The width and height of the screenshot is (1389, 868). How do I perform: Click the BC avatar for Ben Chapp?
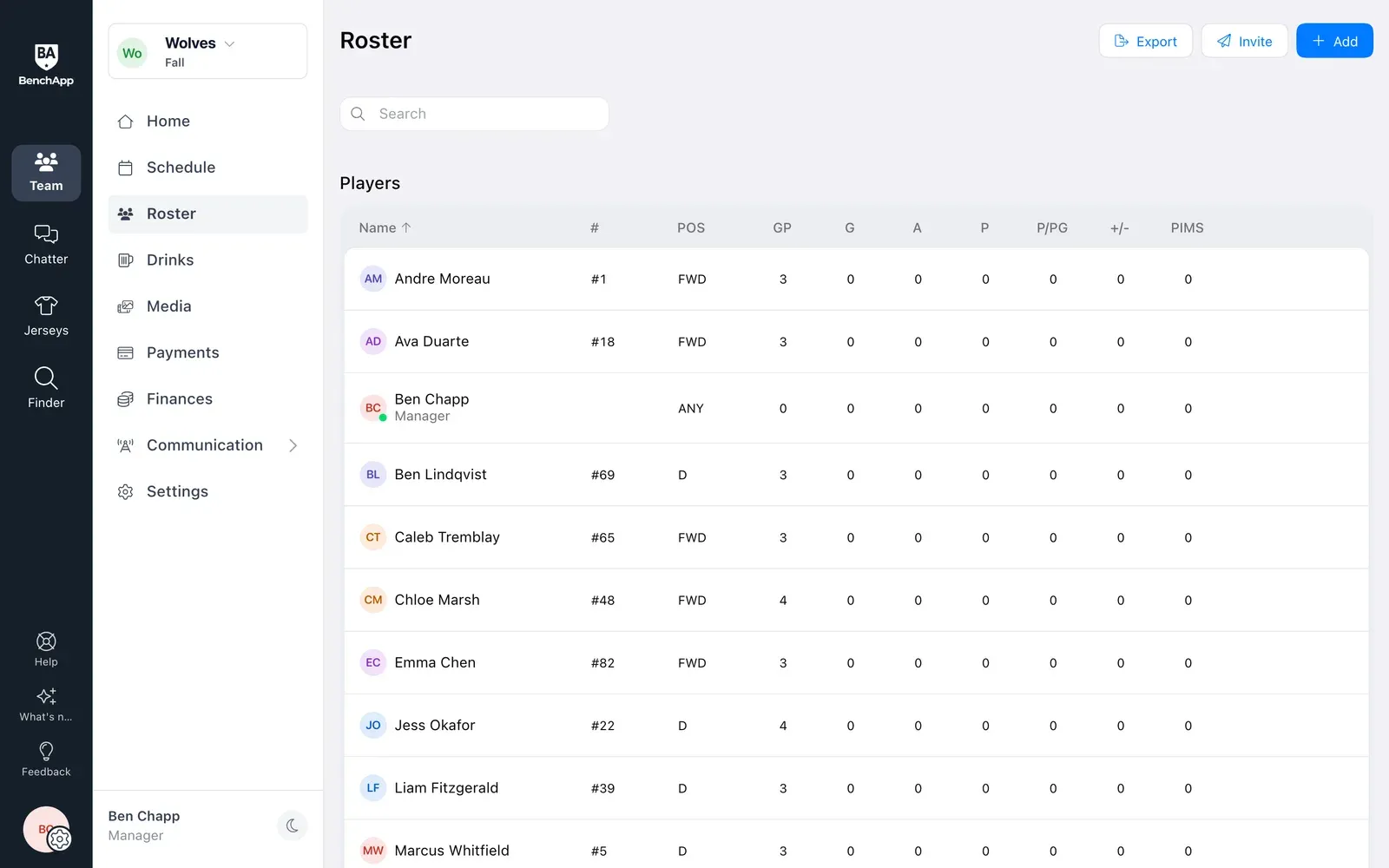[x=373, y=408]
